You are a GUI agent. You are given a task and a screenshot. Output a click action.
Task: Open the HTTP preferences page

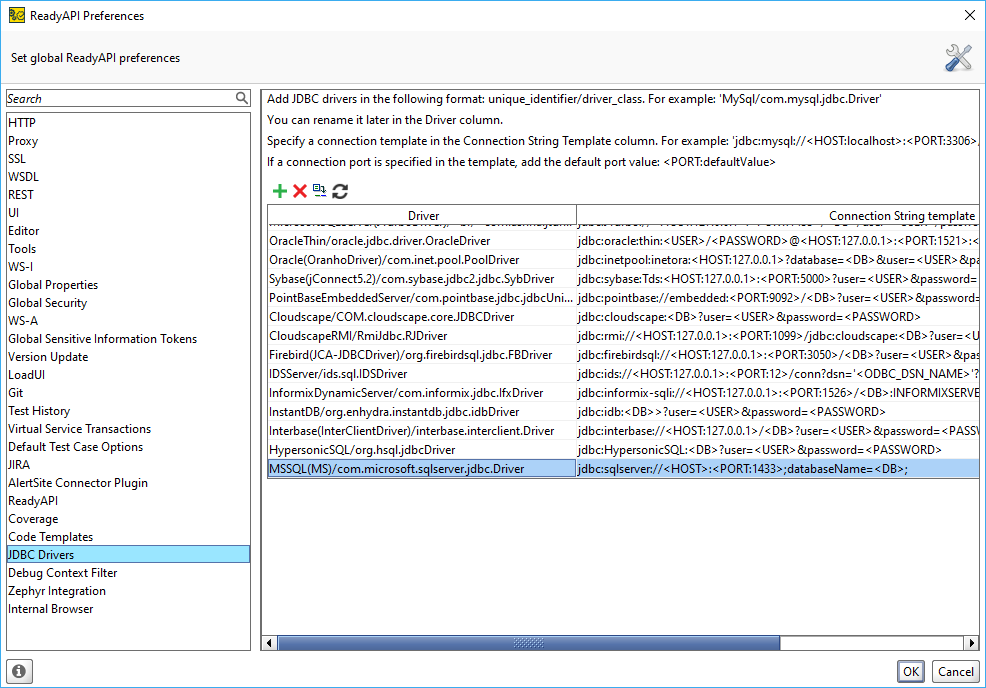(128, 123)
